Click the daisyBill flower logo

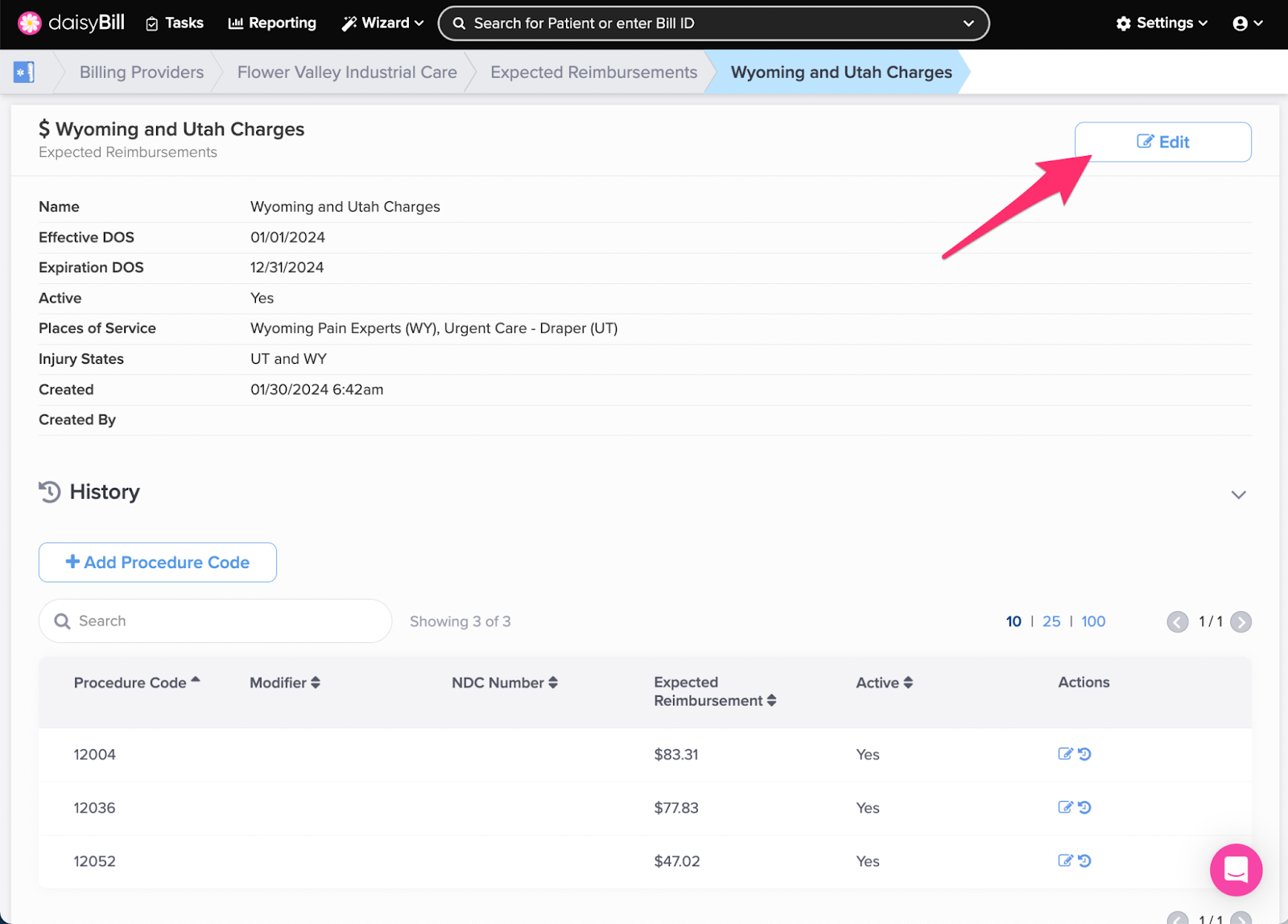(x=30, y=23)
